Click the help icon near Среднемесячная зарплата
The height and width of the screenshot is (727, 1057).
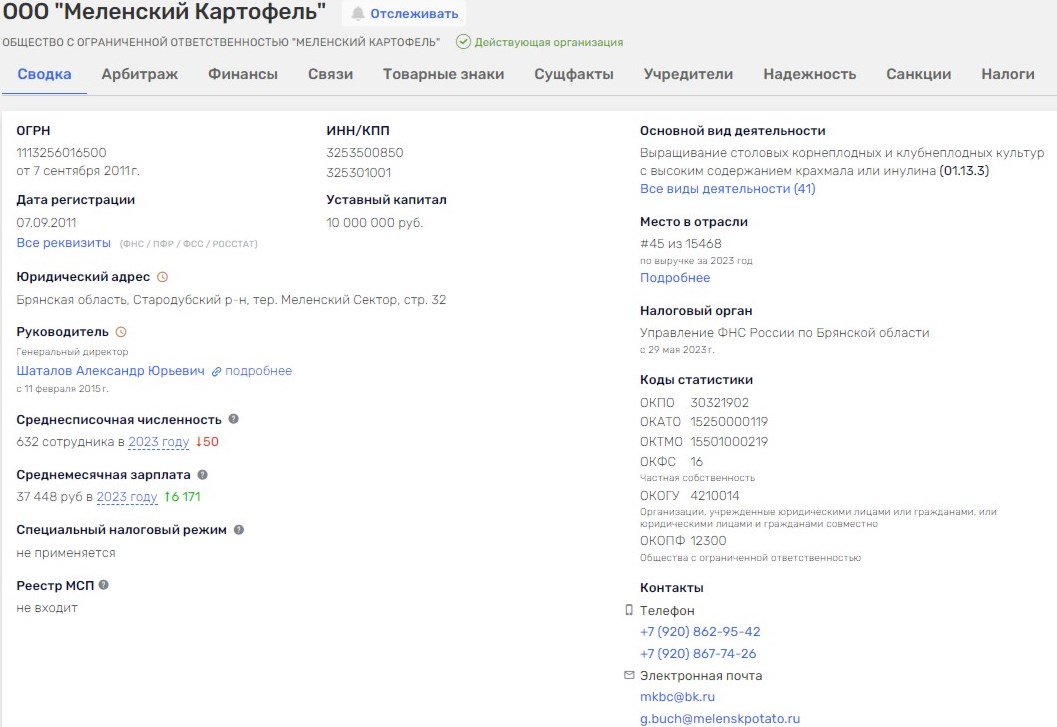point(202,475)
